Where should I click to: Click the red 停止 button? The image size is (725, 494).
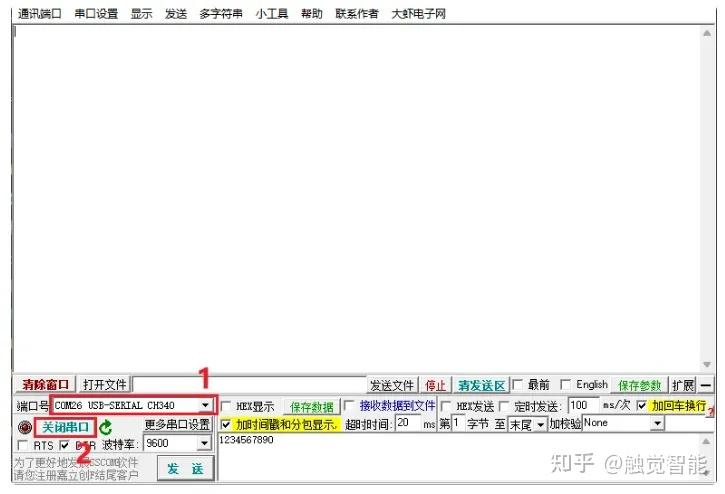(x=435, y=385)
